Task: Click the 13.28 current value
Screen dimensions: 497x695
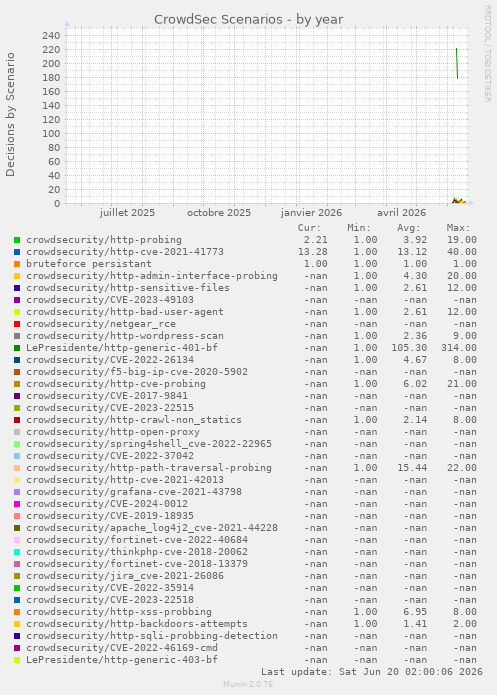Action: tap(313, 252)
